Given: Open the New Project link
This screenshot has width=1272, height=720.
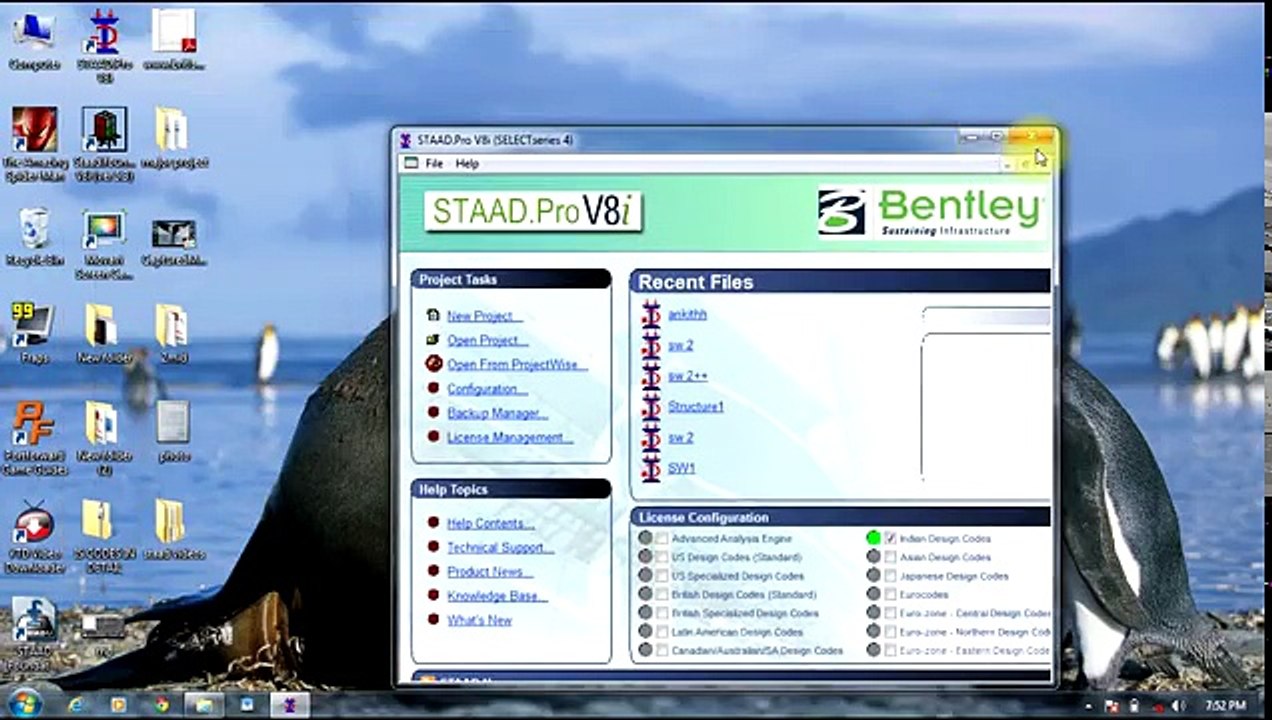Looking at the screenshot, I should tap(484, 316).
